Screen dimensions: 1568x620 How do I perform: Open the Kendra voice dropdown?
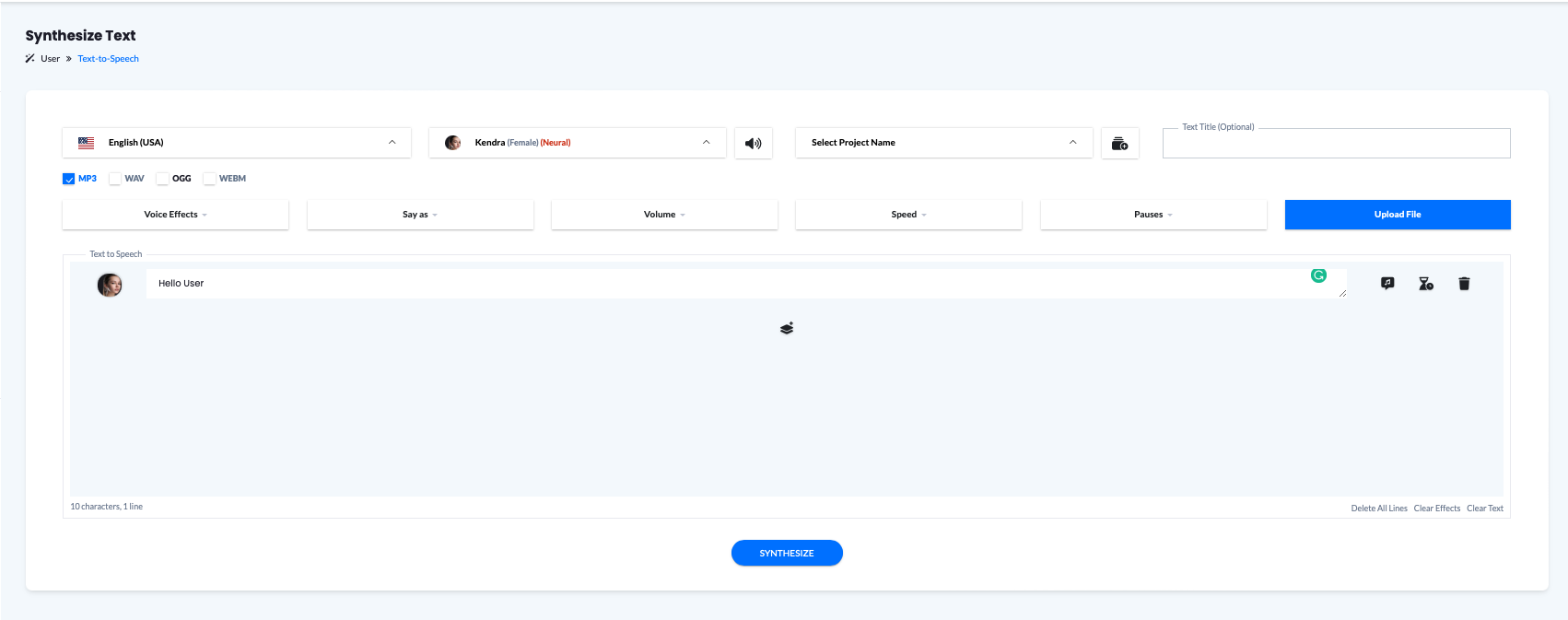578,143
